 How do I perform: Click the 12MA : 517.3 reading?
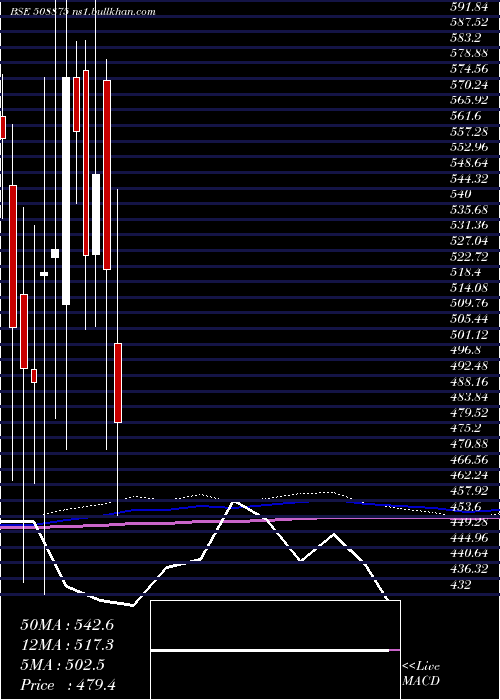67,645
